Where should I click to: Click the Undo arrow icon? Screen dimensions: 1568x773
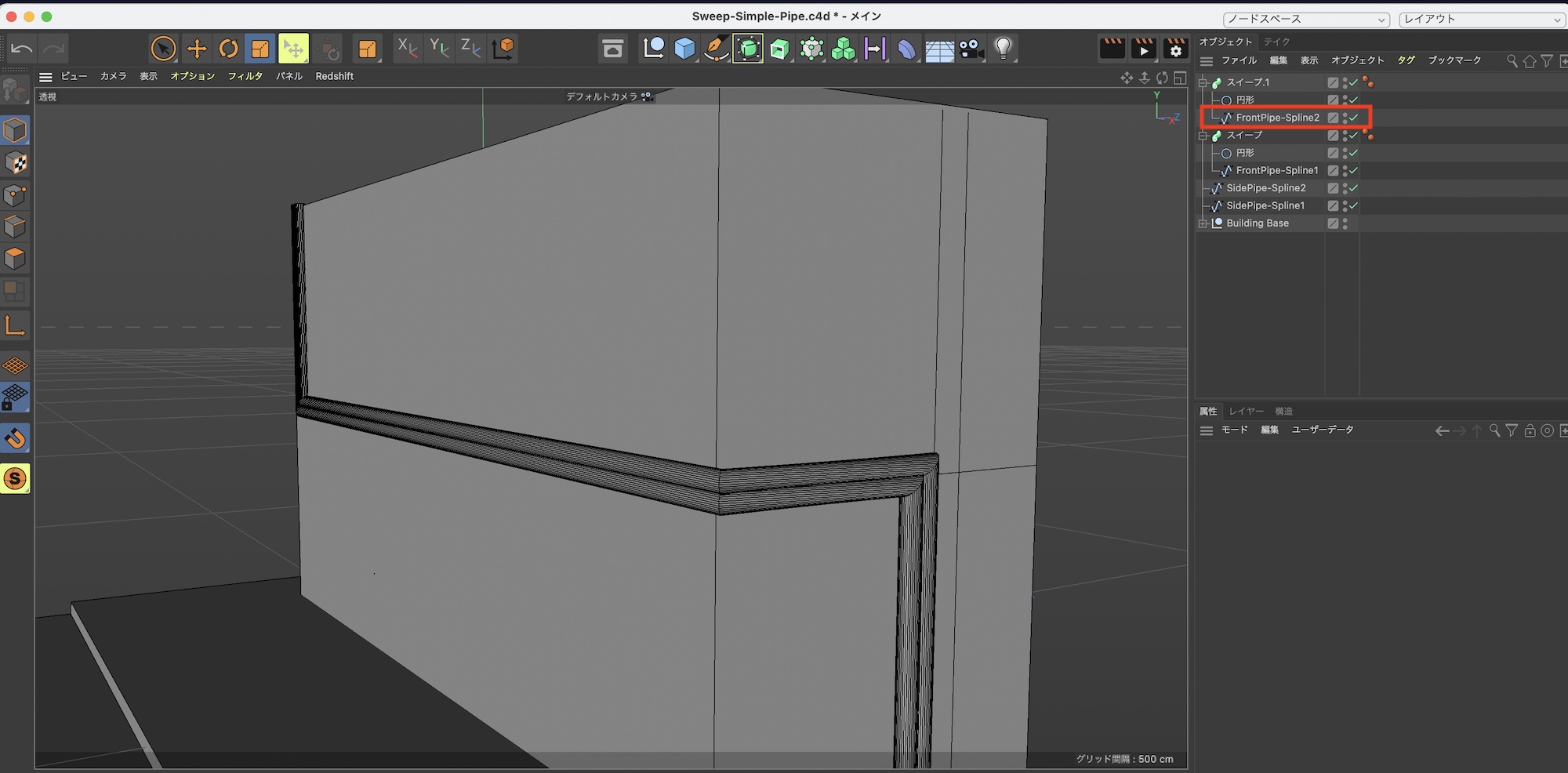click(22, 49)
